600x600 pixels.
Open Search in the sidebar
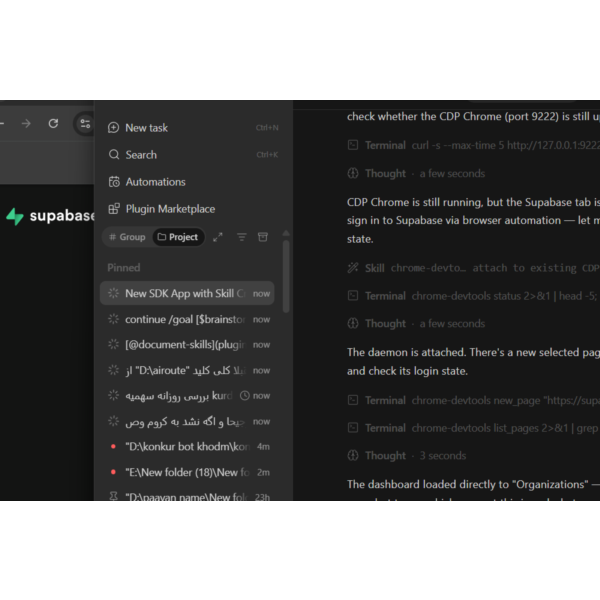tap(193, 155)
